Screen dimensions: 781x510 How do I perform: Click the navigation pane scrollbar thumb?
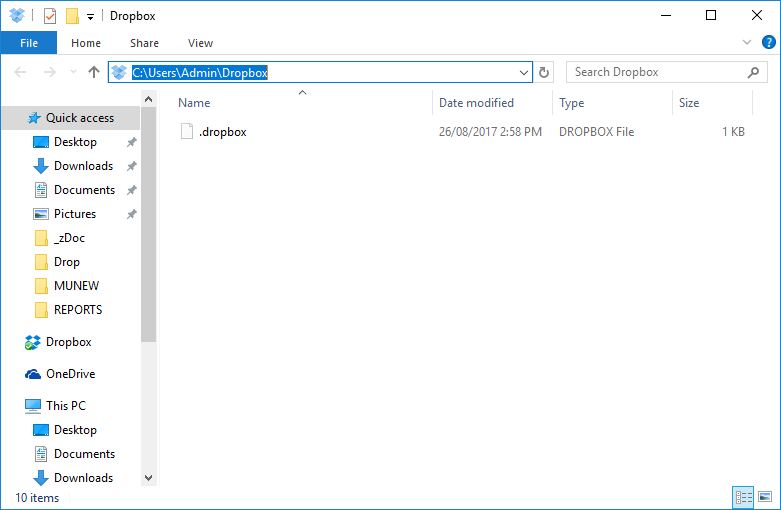point(148,224)
